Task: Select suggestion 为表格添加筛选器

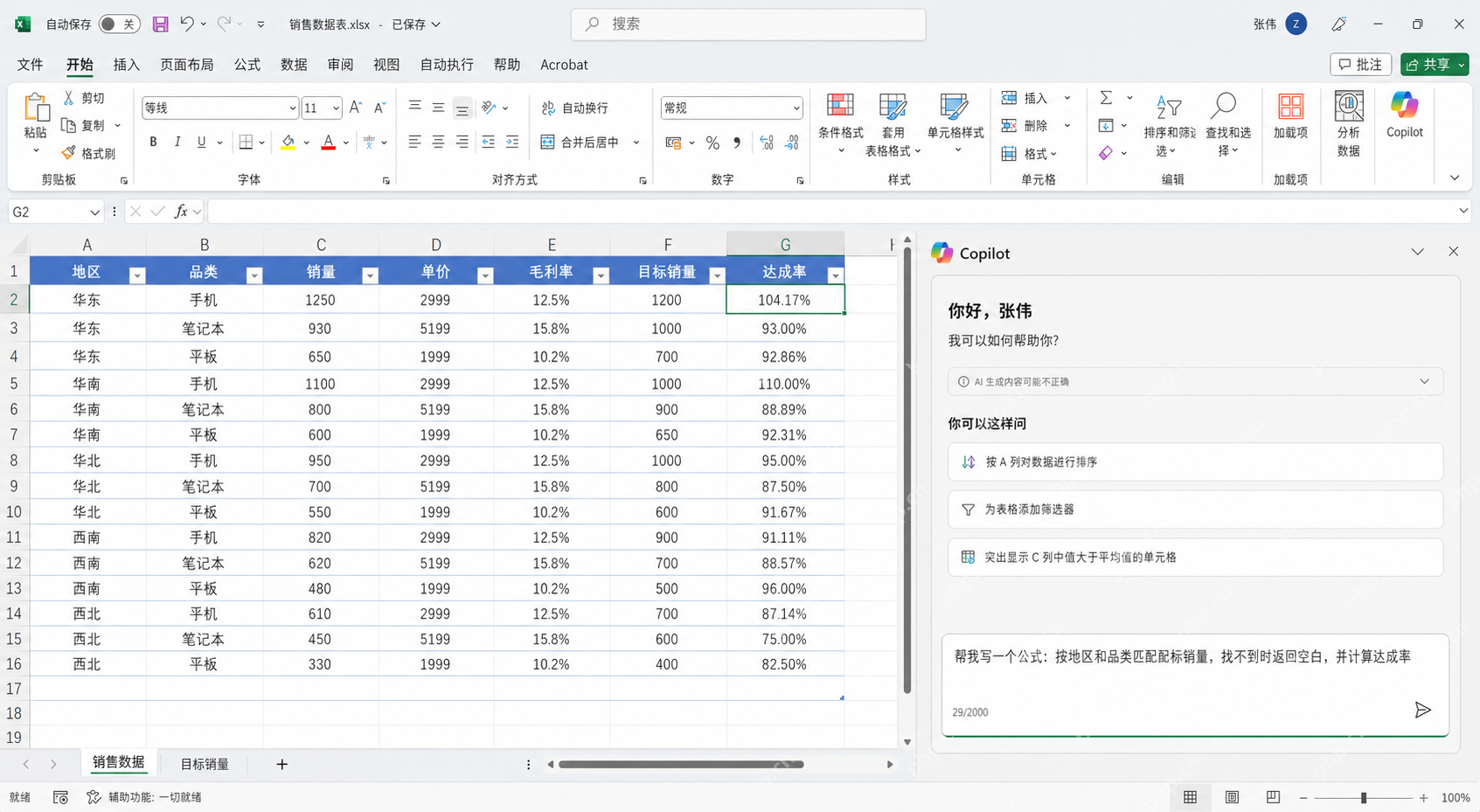Action: tap(1195, 509)
